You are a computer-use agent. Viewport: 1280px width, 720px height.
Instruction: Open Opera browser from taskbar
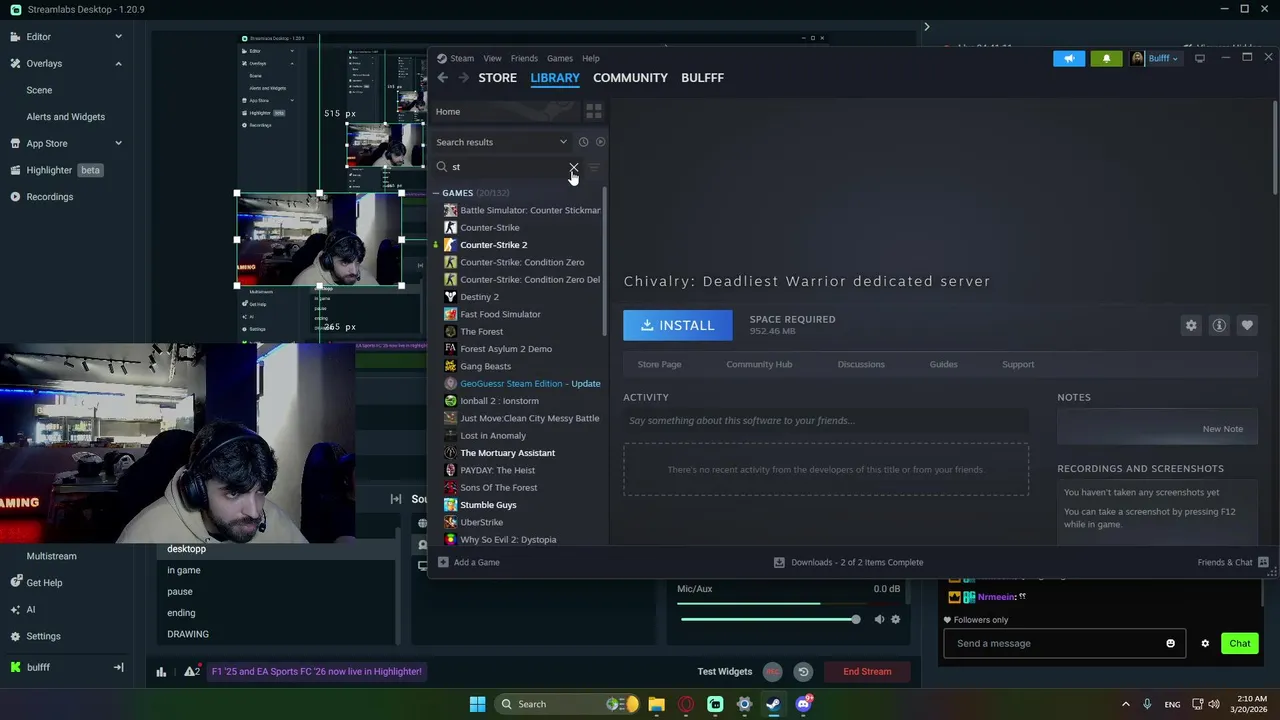pyautogui.click(x=686, y=704)
